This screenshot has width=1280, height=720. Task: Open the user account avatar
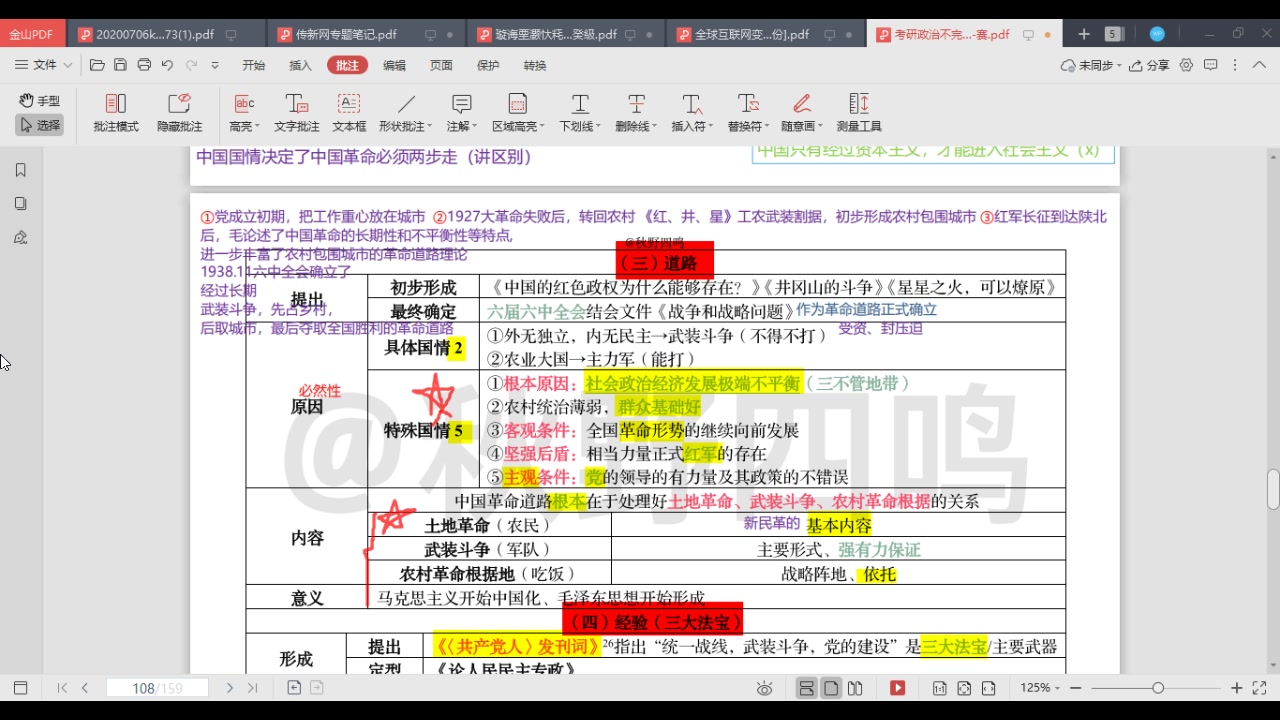(1157, 34)
